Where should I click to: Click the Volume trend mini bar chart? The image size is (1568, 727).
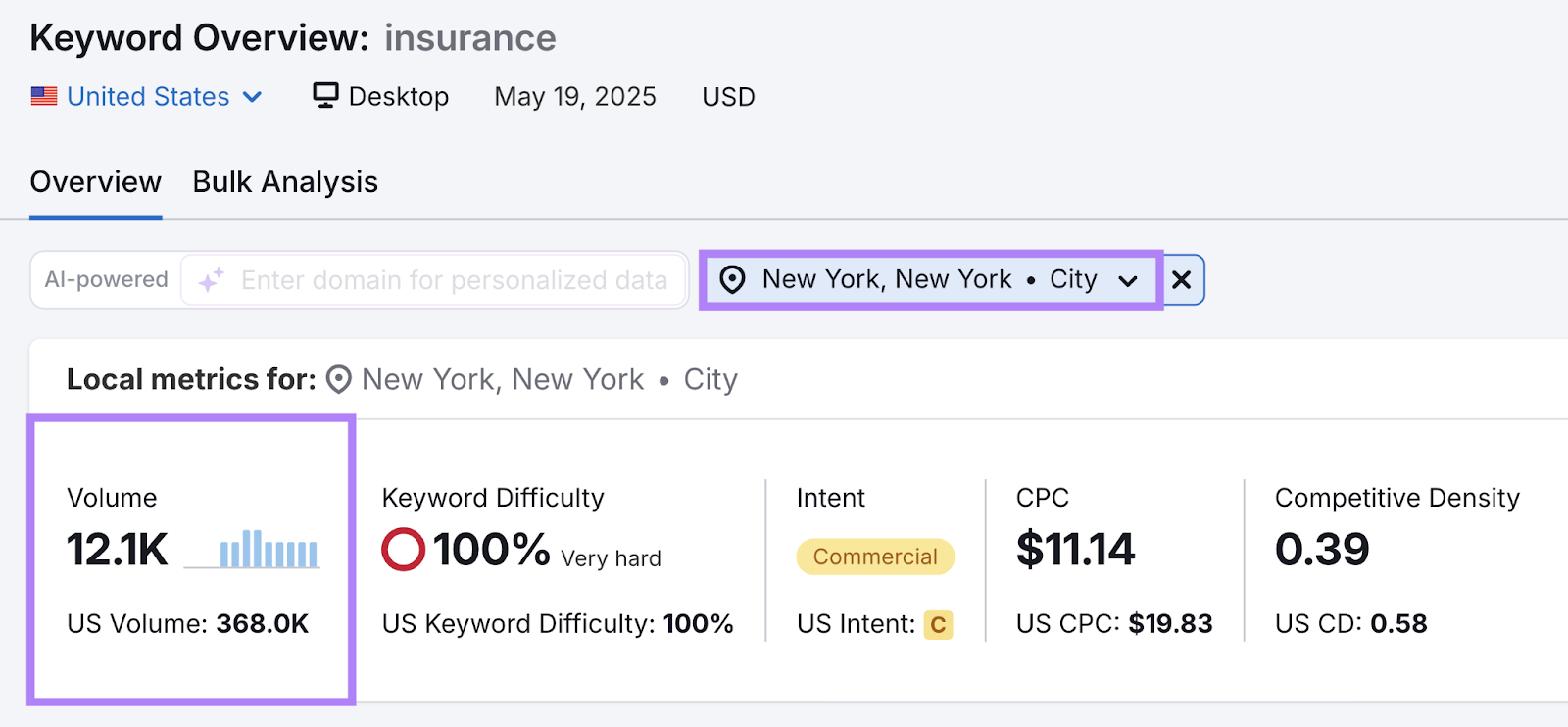265,549
